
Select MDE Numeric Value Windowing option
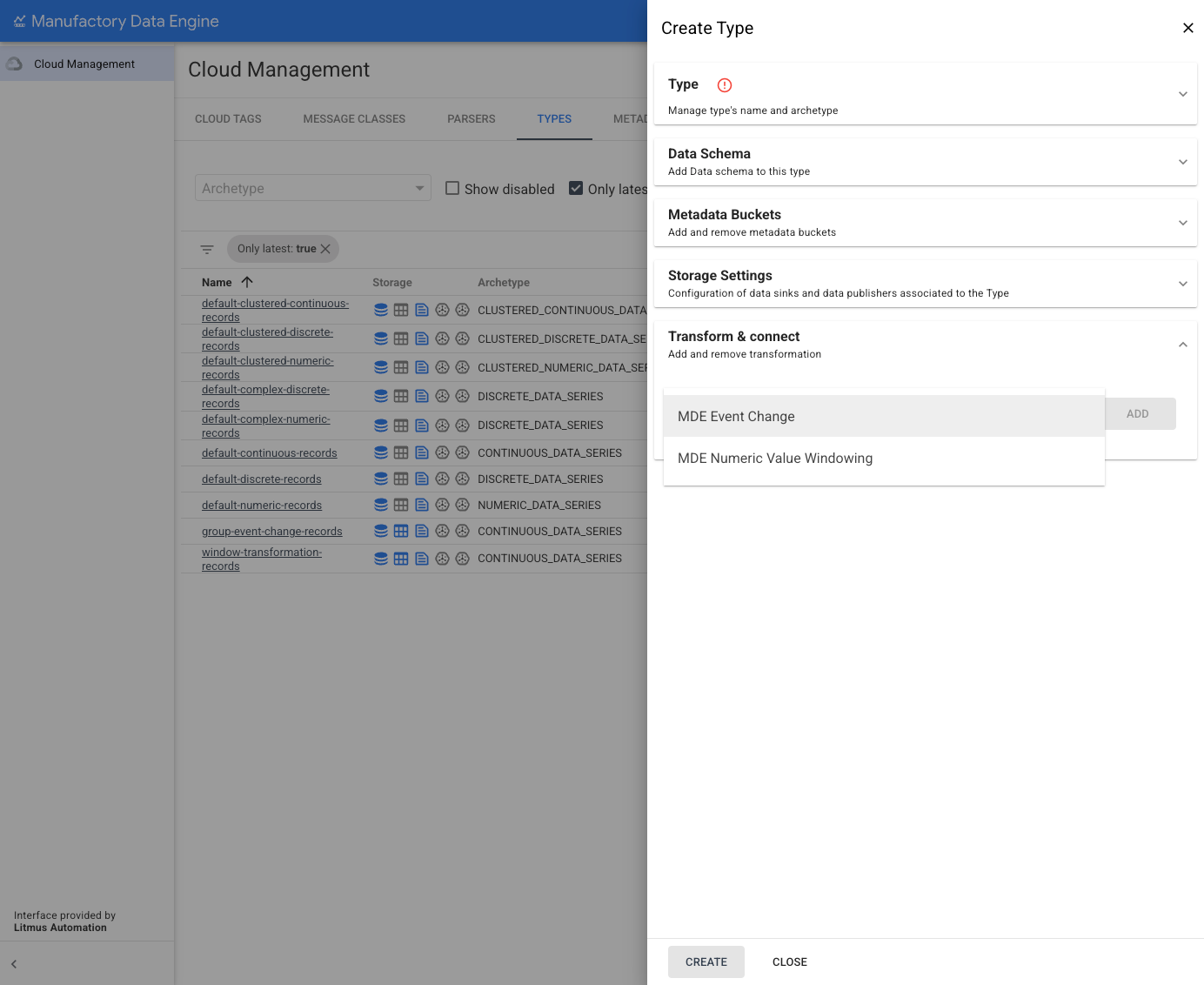point(774,459)
